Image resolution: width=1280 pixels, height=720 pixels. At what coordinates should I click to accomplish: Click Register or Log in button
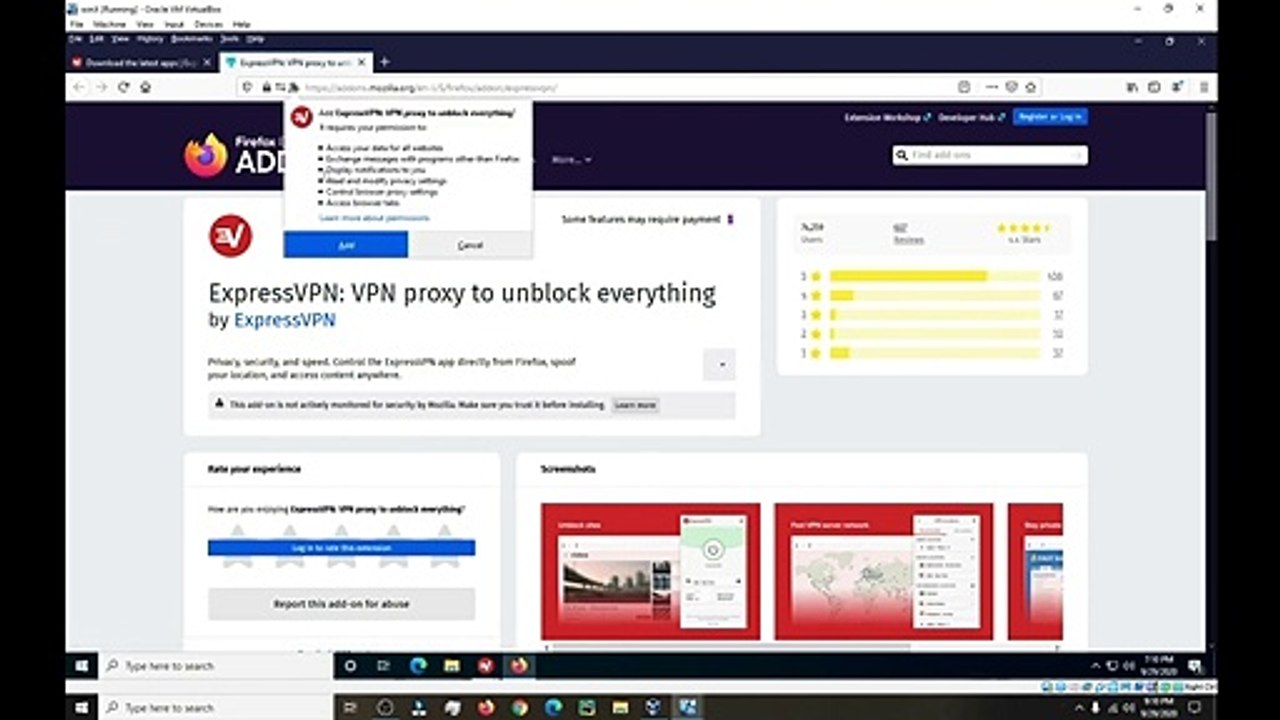point(1050,117)
